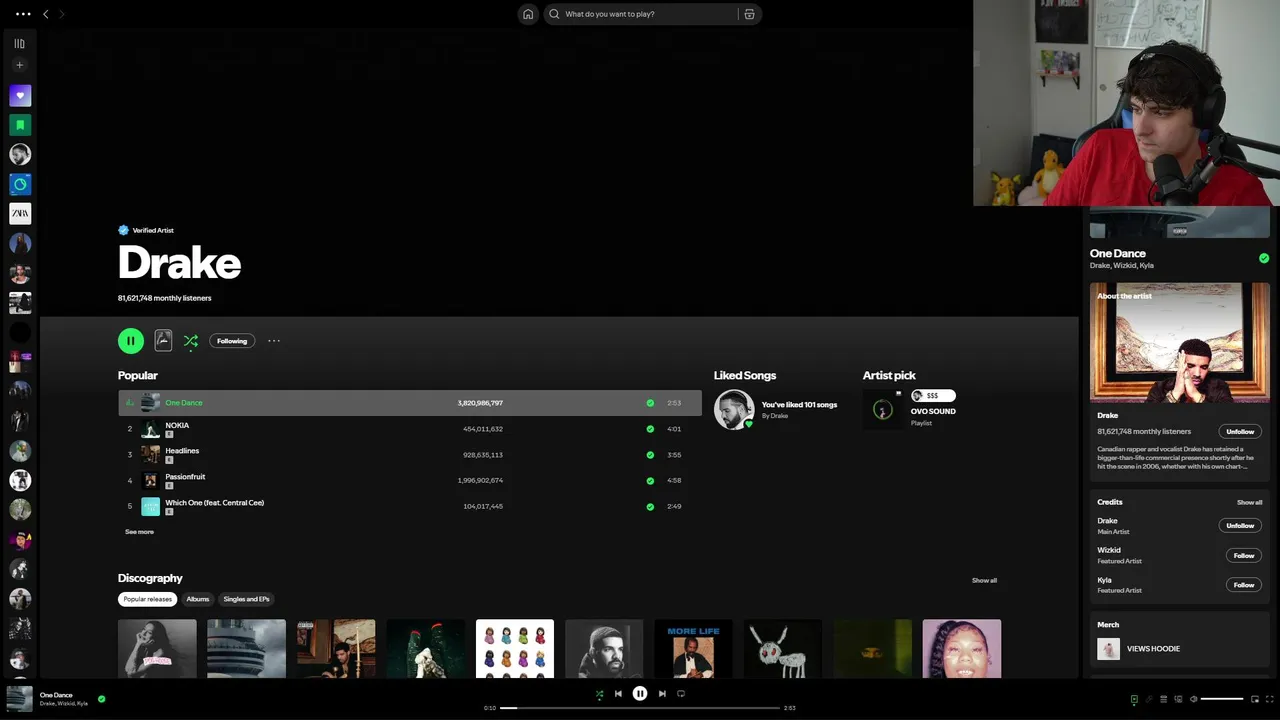Open the blue circular playlist in sidebar
The height and width of the screenshot is (720, 1280).
click(20, 184)
